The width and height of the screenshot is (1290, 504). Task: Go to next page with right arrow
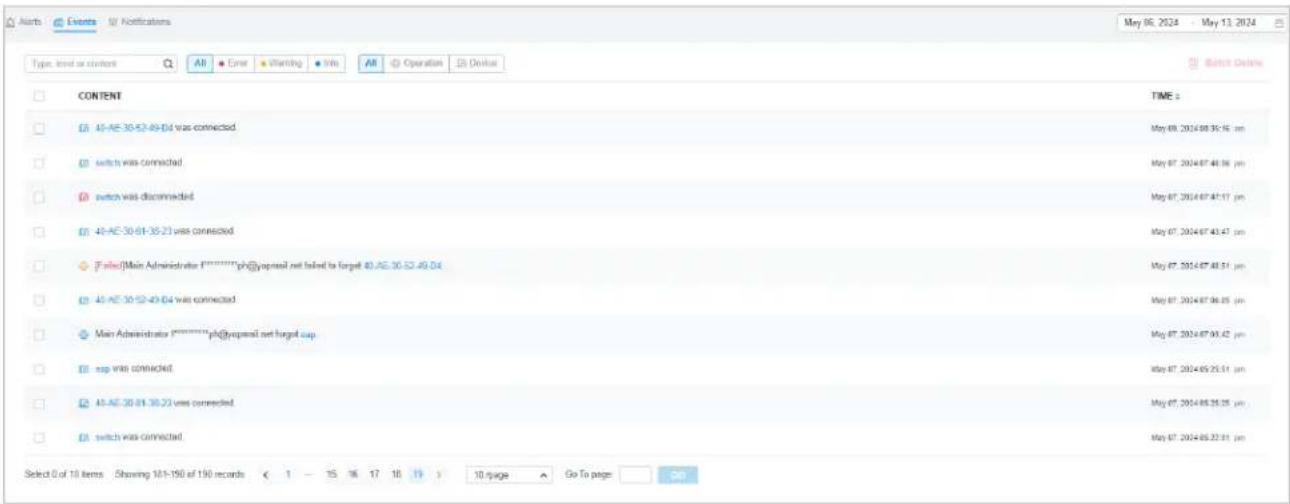[x=441, y=474]
